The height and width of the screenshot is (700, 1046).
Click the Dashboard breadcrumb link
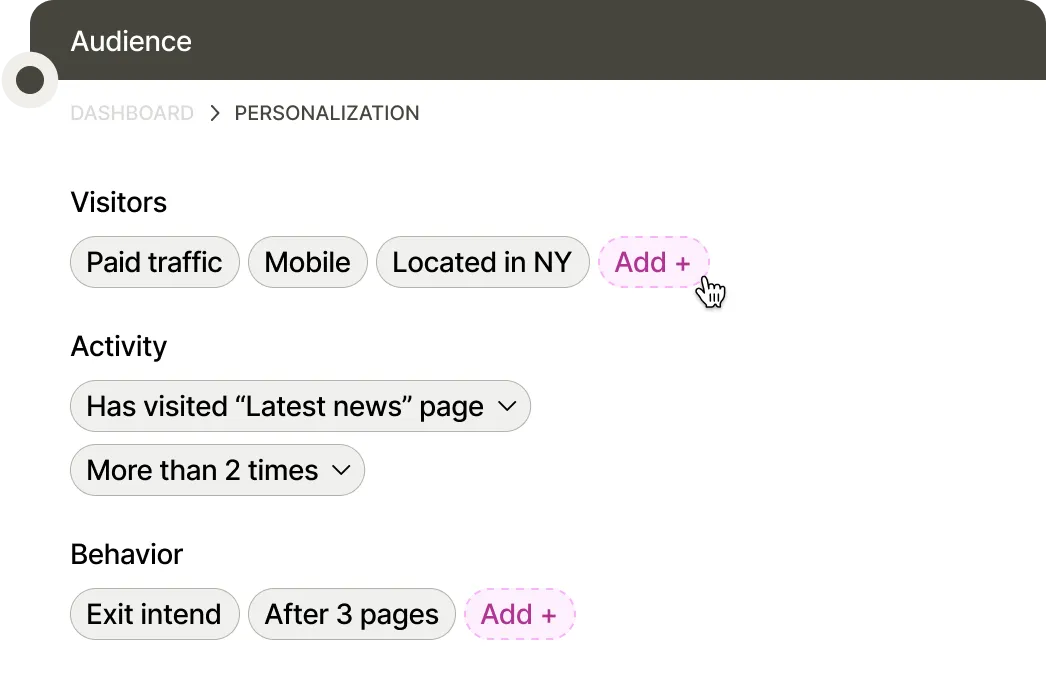[x=132, y=113]
